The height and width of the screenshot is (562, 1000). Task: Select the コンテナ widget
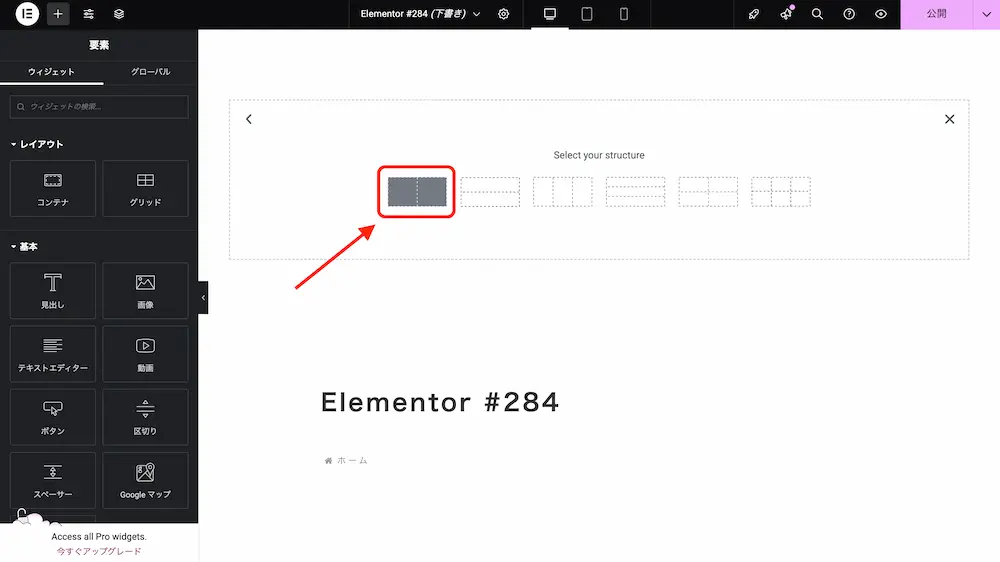(53, 189)
